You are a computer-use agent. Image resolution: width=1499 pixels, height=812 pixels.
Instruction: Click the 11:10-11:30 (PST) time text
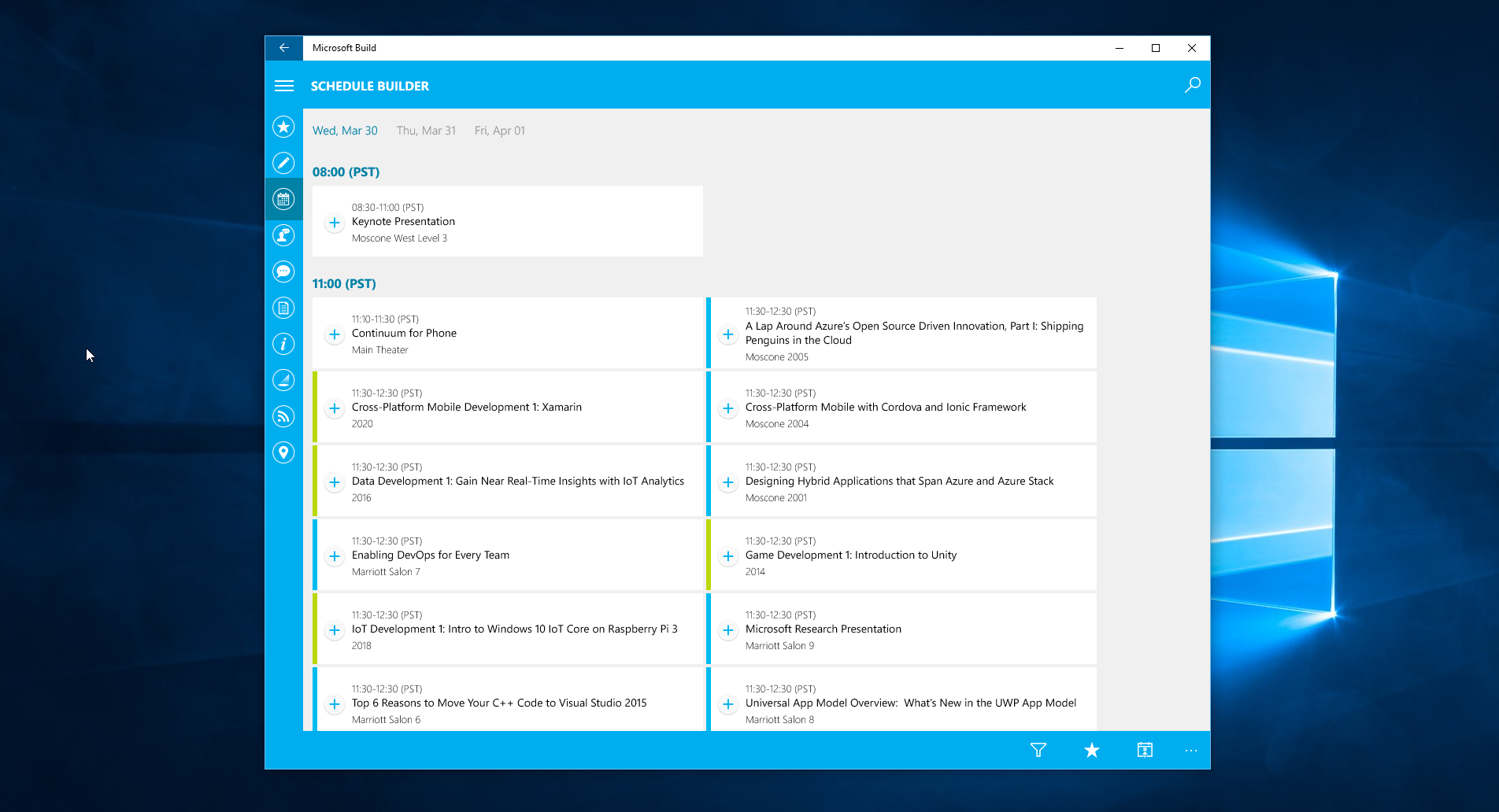(385, 319)
